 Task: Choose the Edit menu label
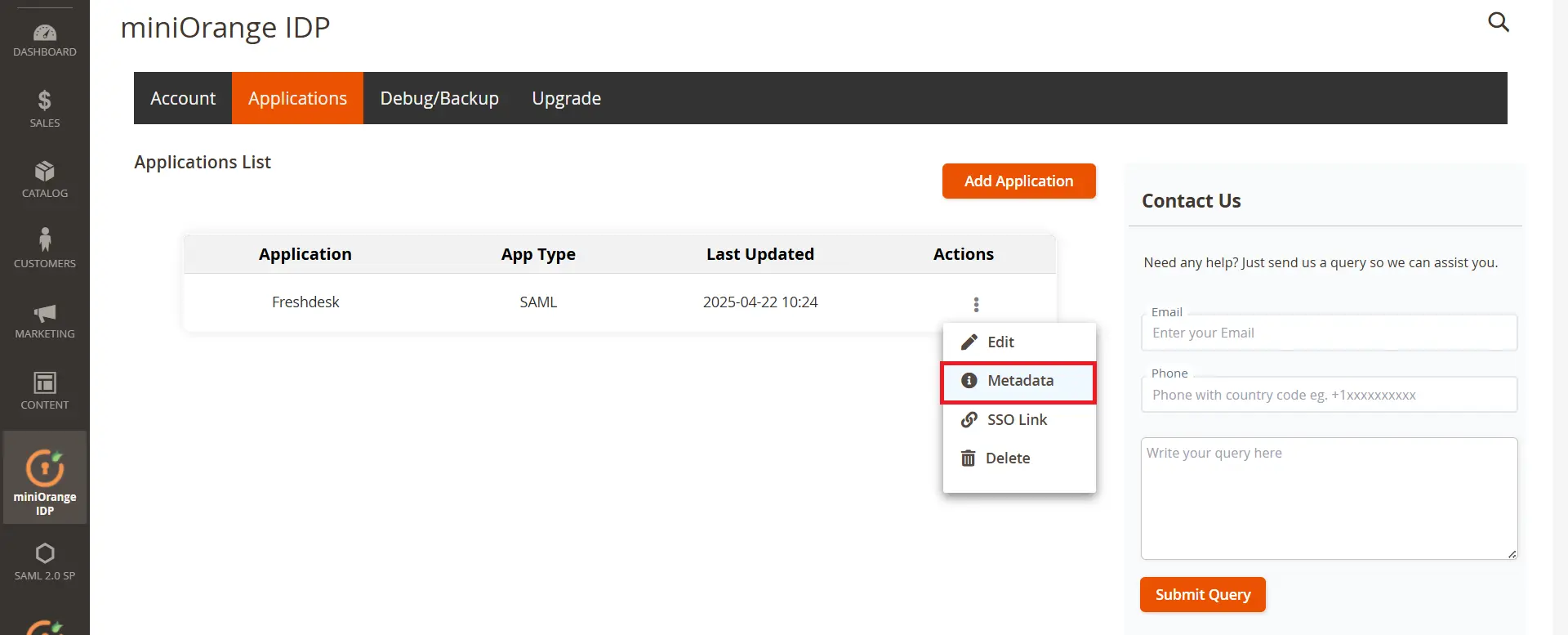click(x=1000, y=342)
